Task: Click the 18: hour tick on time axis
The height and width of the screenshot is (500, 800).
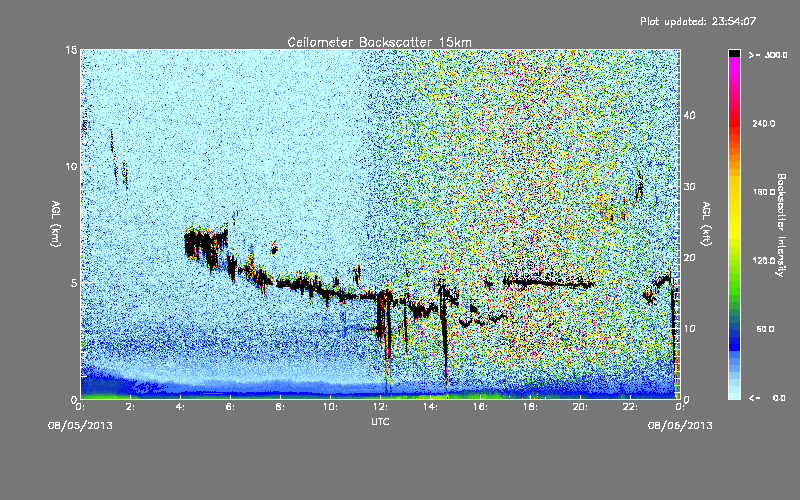Action: [530, 407]
